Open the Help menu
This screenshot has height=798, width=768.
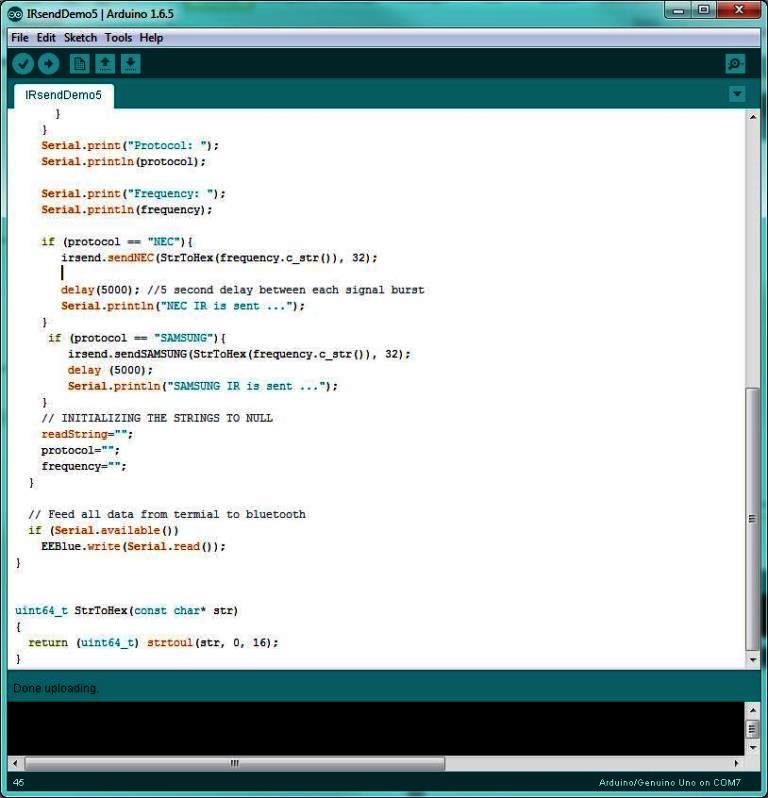[x=151, y=38]
